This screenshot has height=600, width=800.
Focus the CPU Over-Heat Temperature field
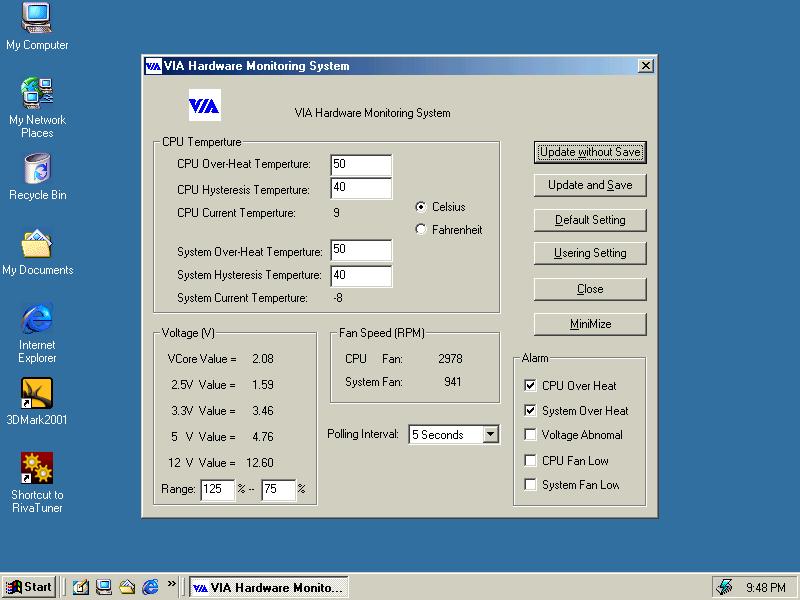click(361, 165)
